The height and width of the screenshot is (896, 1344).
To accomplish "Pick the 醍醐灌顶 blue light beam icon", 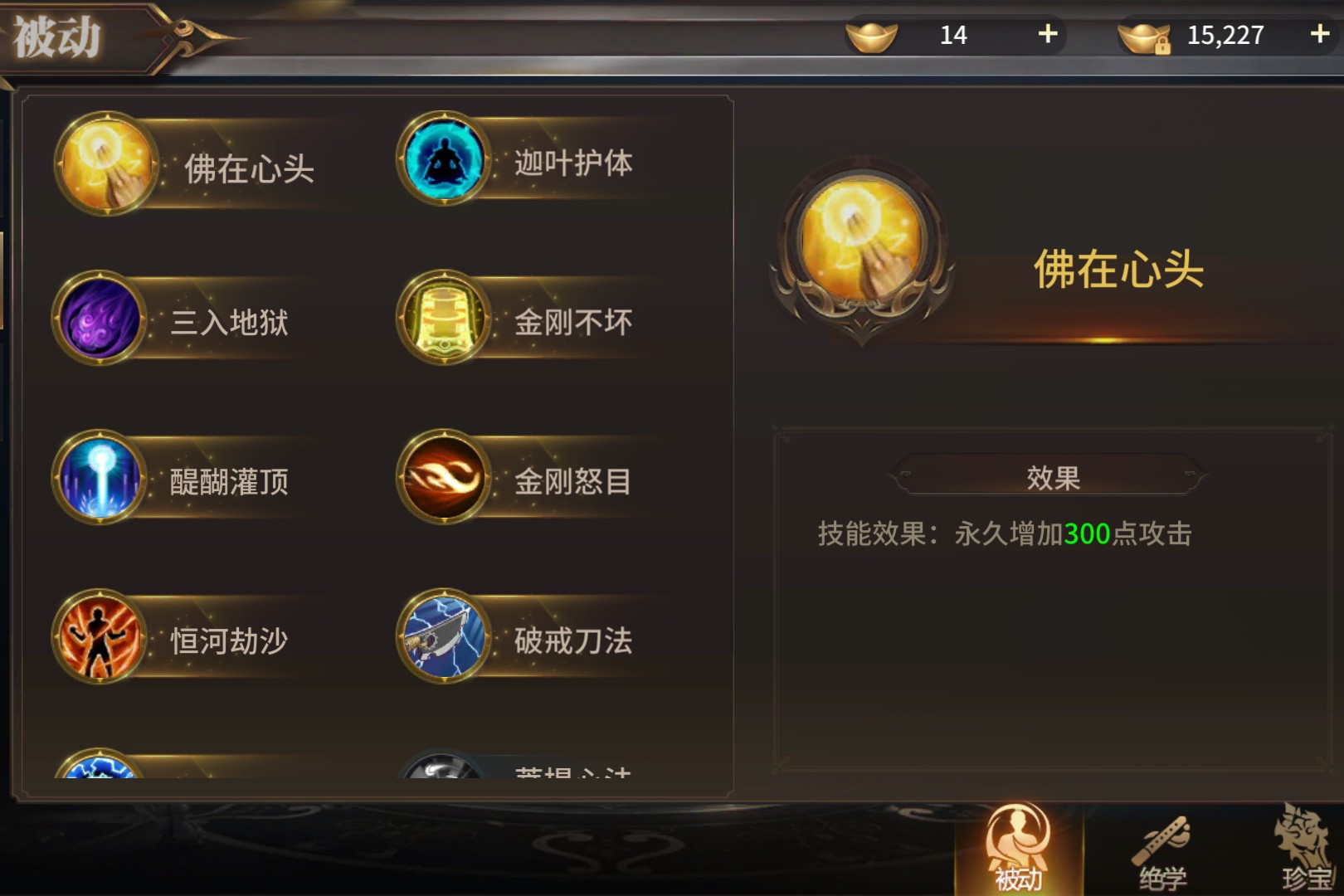I will tap(100, 478).
